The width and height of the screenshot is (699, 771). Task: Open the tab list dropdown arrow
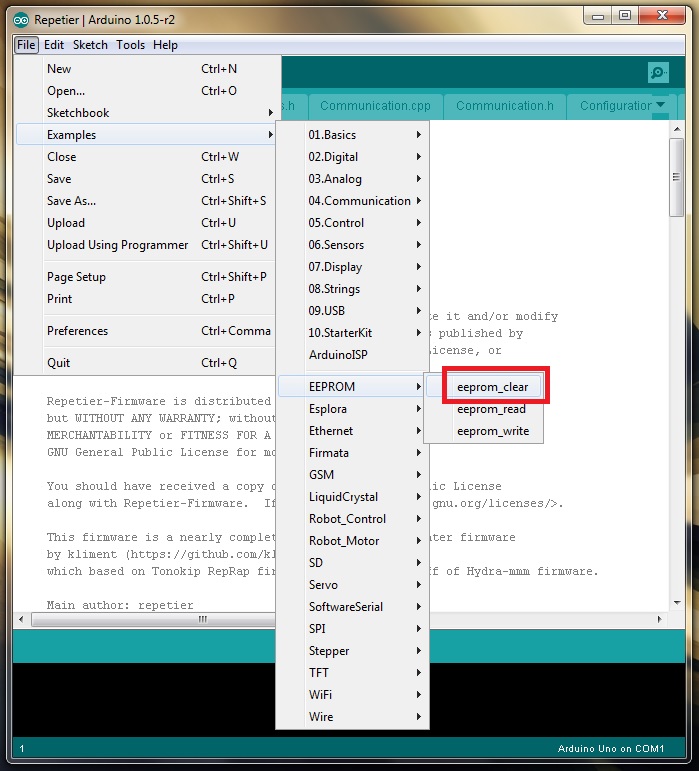pyautogui.click(x=660, y=105)
